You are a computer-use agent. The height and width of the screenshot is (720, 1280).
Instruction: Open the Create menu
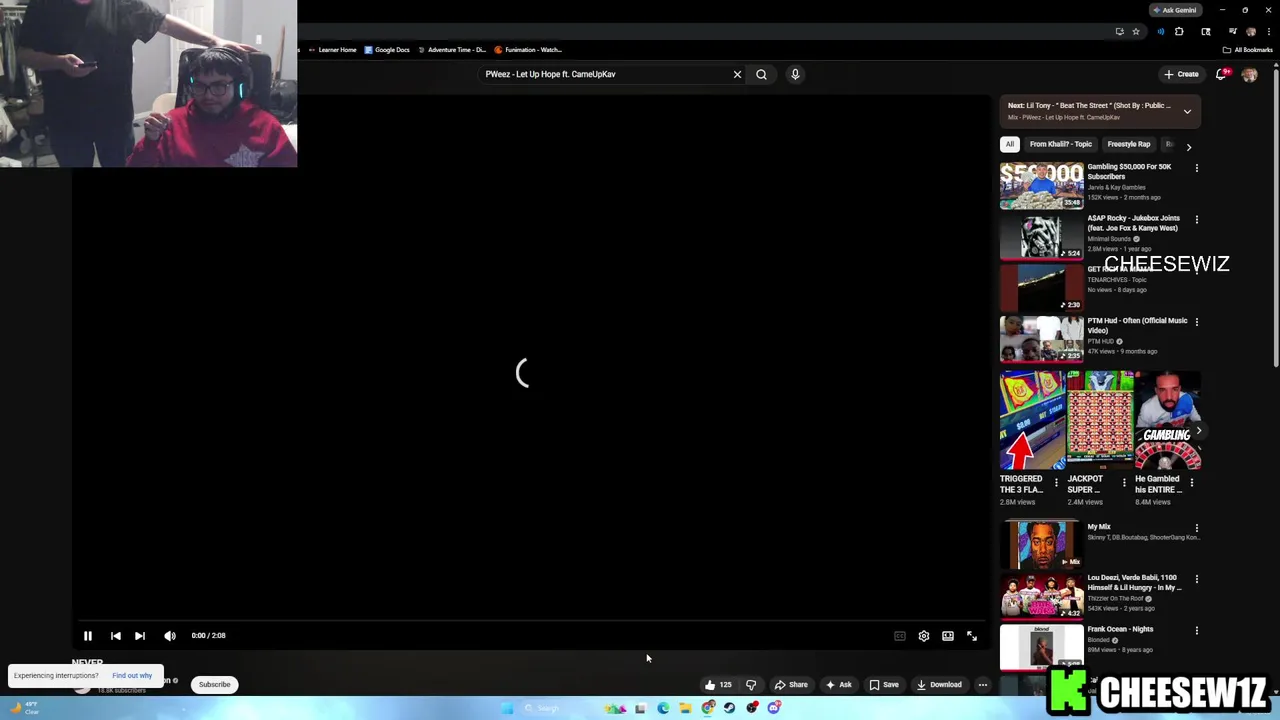(x=1181, y=74)
